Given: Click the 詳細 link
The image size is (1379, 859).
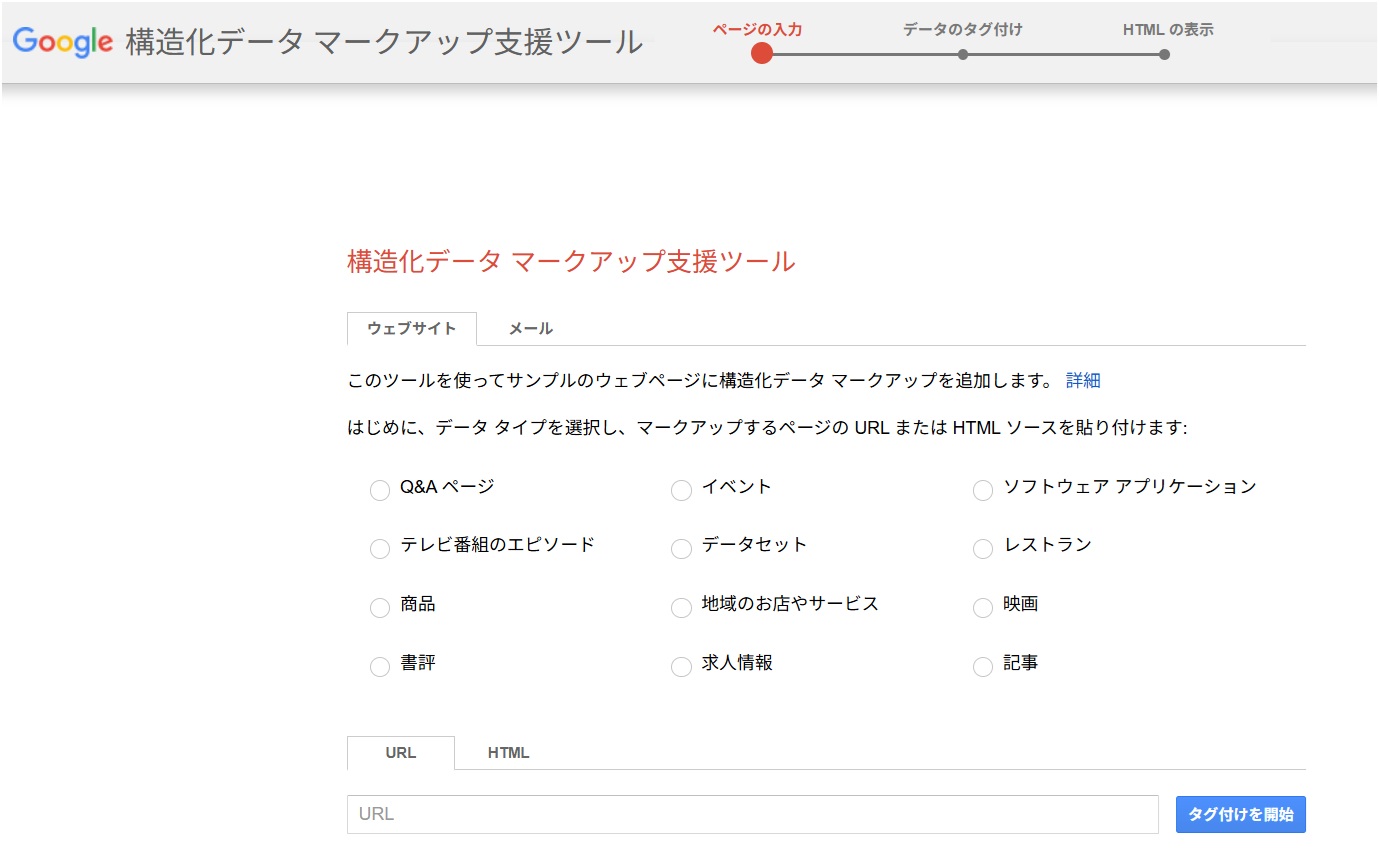Looking at the screenshot, I should (x=1083, y=381).
